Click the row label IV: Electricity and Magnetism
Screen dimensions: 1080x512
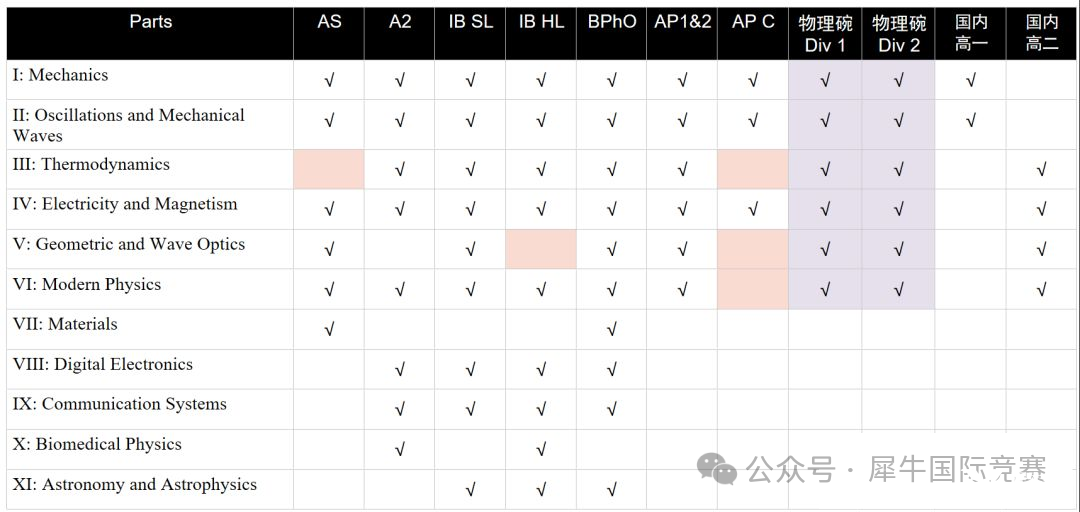point(125,204)
